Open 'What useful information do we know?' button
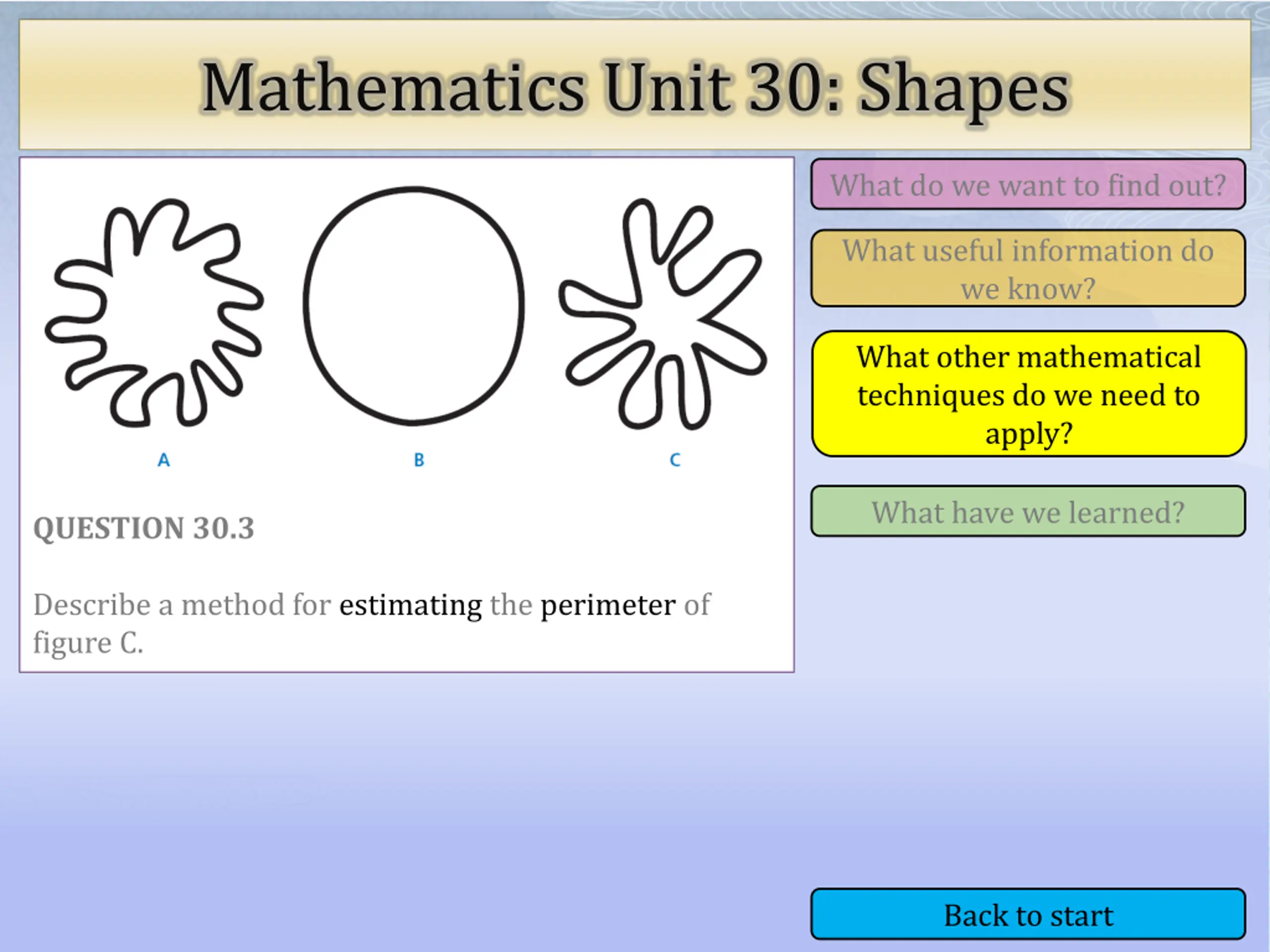 coord(1028,268)
